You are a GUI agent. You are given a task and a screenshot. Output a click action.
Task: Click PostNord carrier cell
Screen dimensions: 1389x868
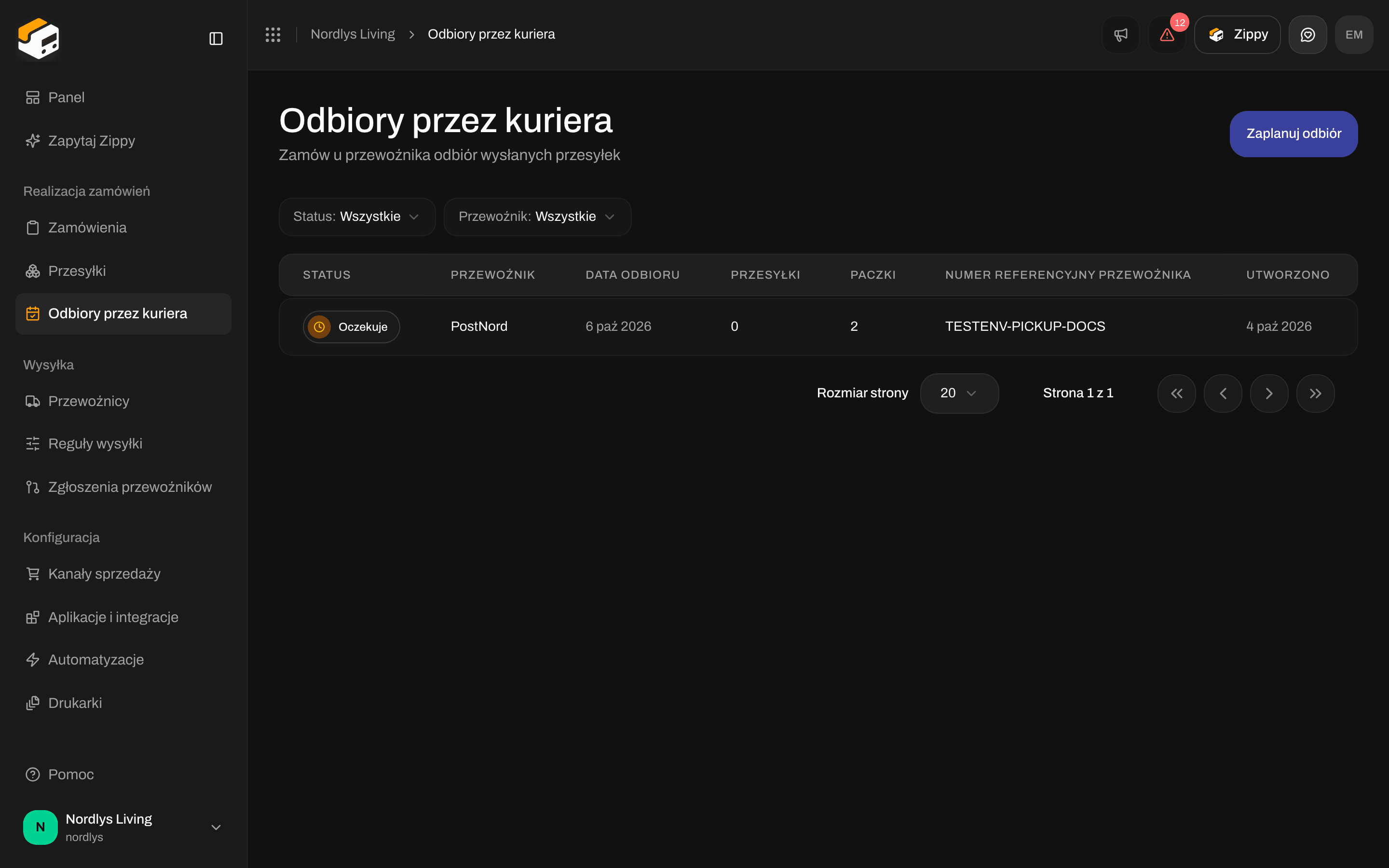(x=479, y=326)
